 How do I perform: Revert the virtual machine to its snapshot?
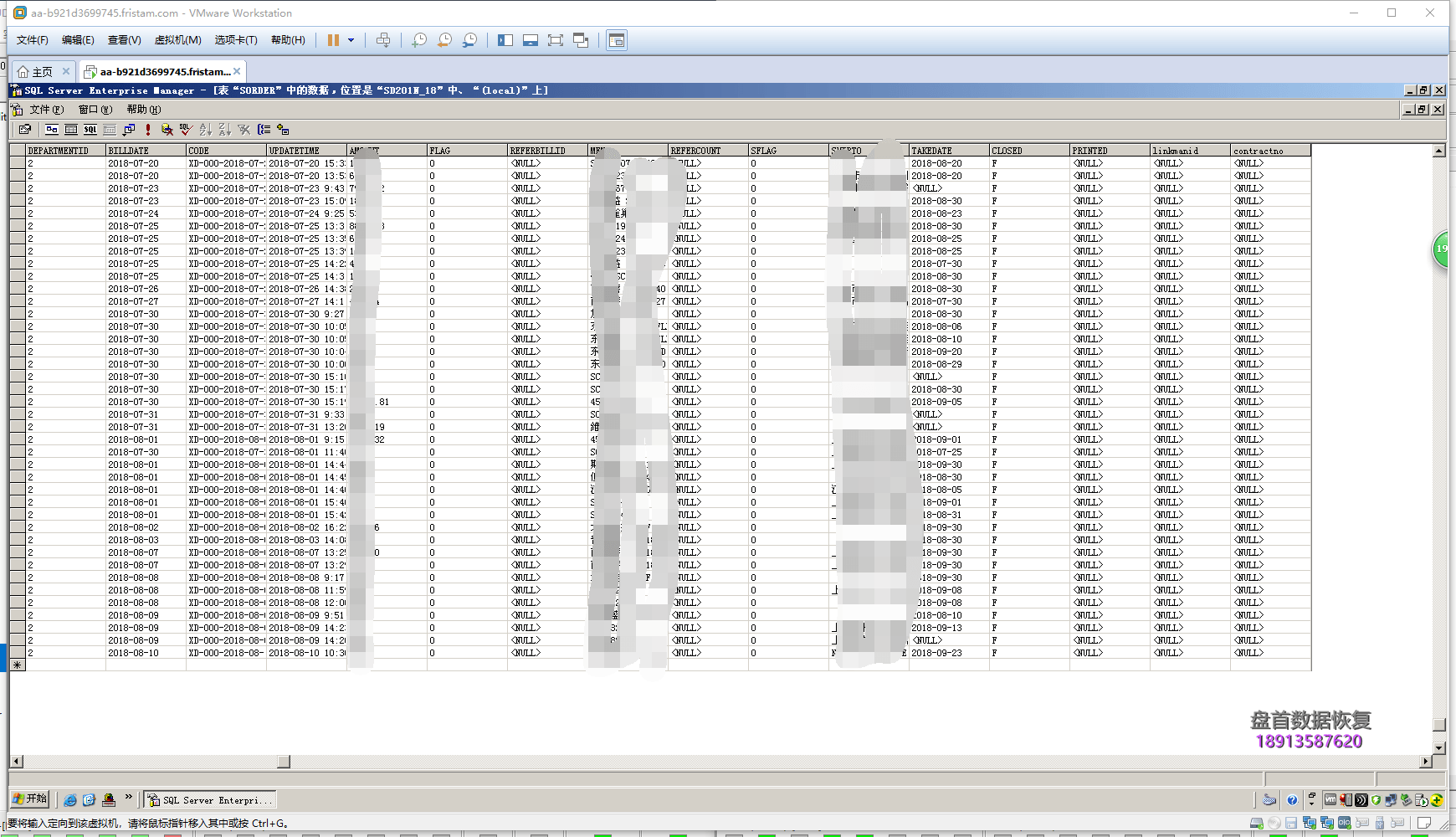coord(444,40)
